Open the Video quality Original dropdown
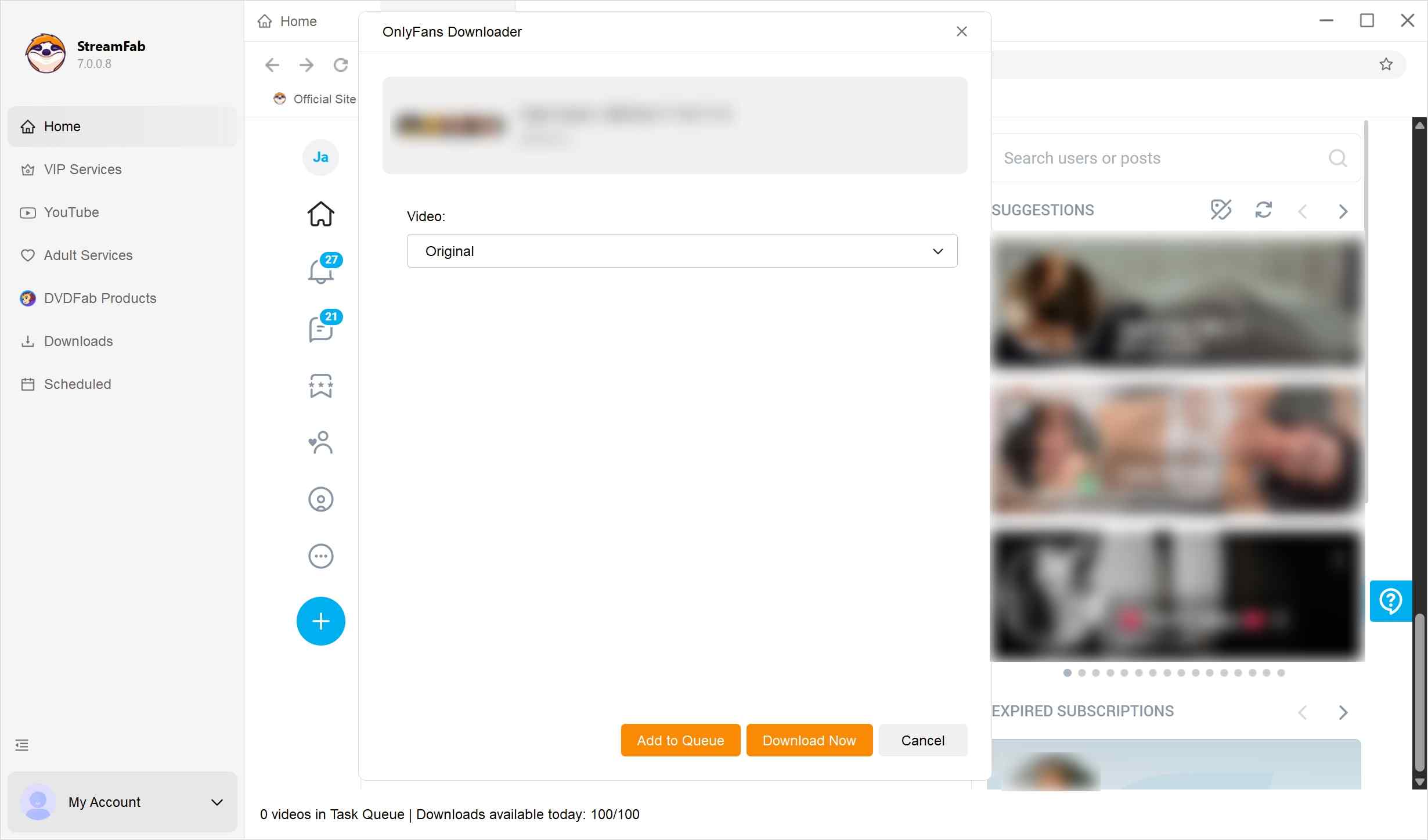The width and height of the screenshot is (1428, 840). point(681,251)
